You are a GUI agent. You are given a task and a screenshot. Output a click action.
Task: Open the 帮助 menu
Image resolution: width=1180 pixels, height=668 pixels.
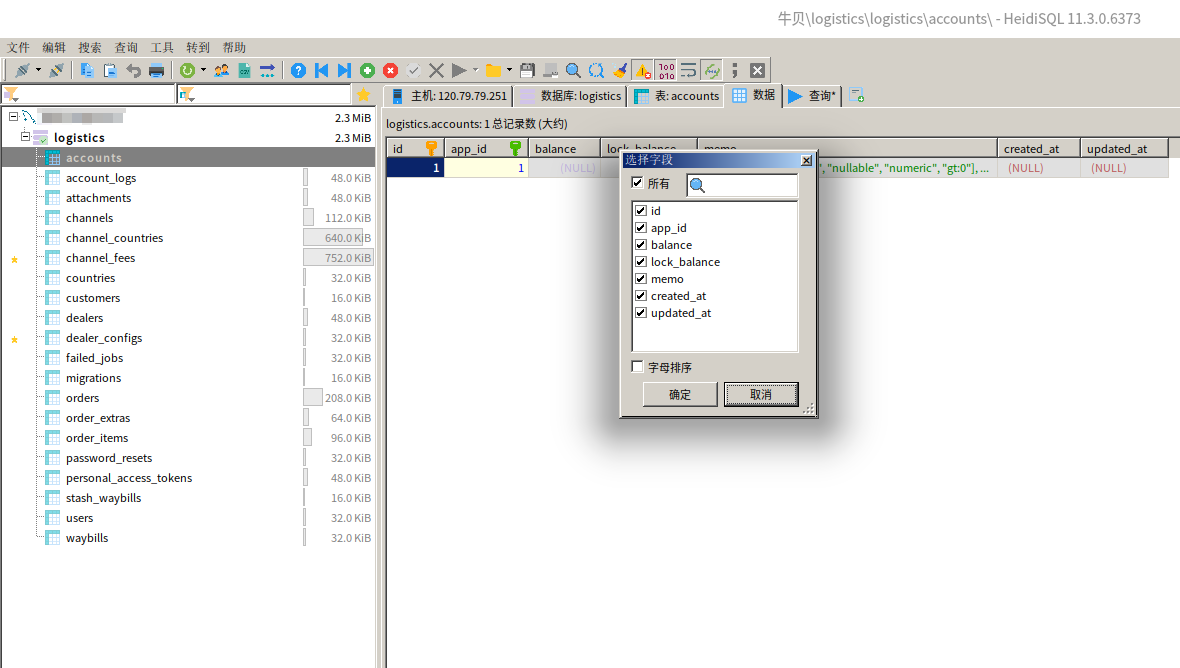point(234,47)
